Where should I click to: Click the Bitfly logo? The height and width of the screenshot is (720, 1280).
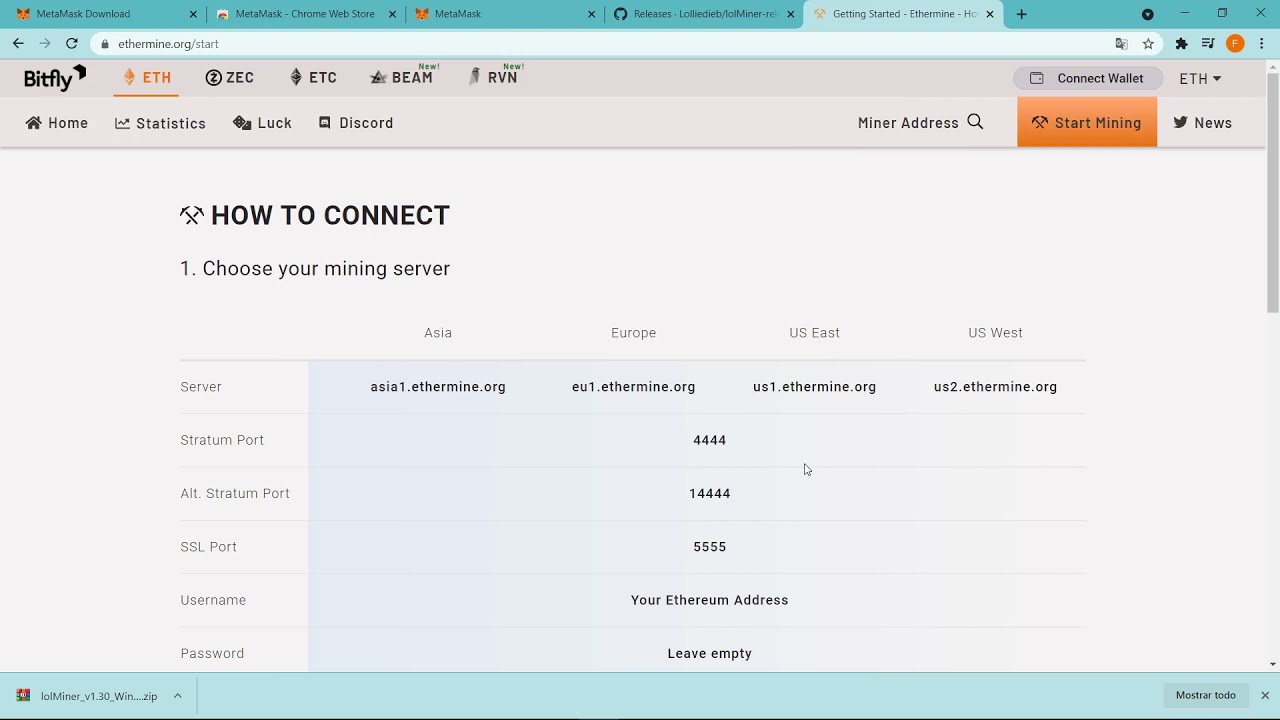pos(55,78)
